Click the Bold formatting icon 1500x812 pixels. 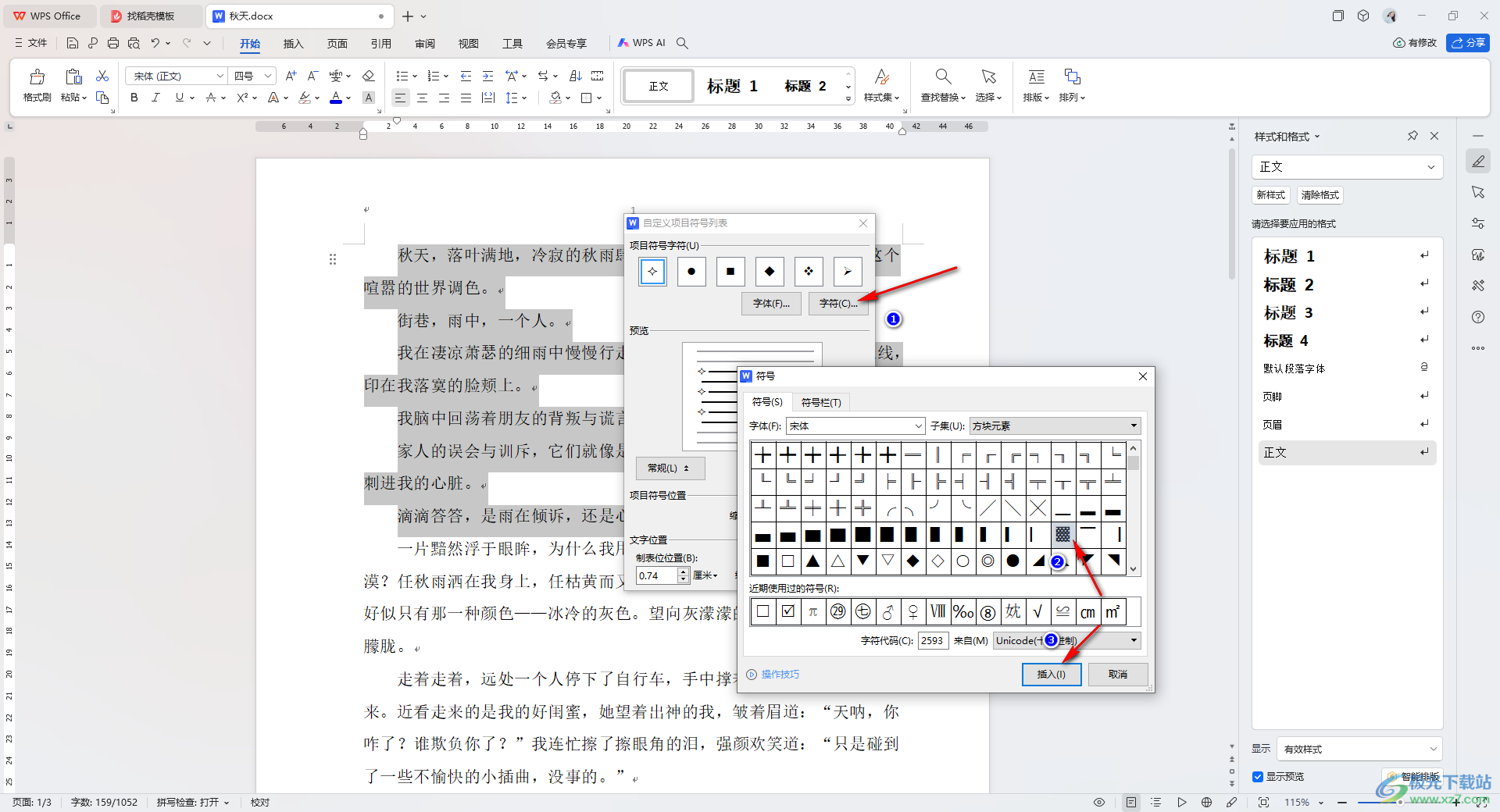pyautogui.click(x=134, y=98)
